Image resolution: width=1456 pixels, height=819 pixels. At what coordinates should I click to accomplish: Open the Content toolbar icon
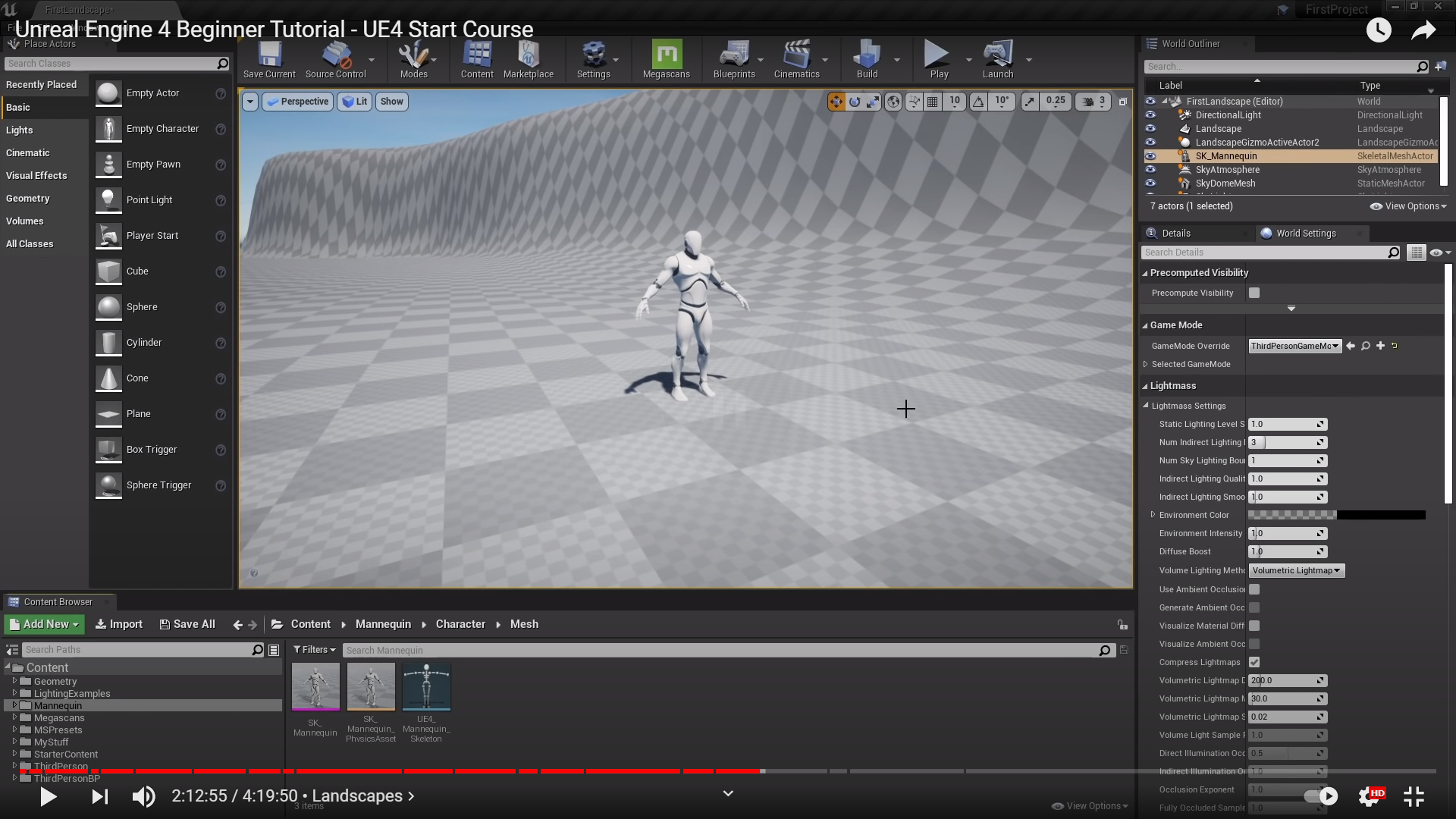[477, 59]
